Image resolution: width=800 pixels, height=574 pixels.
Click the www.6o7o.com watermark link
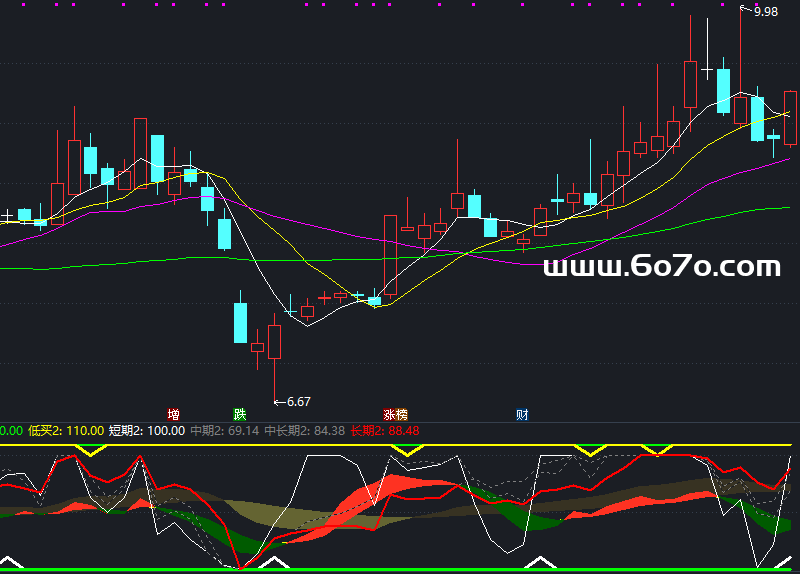(x=661, y=266)
